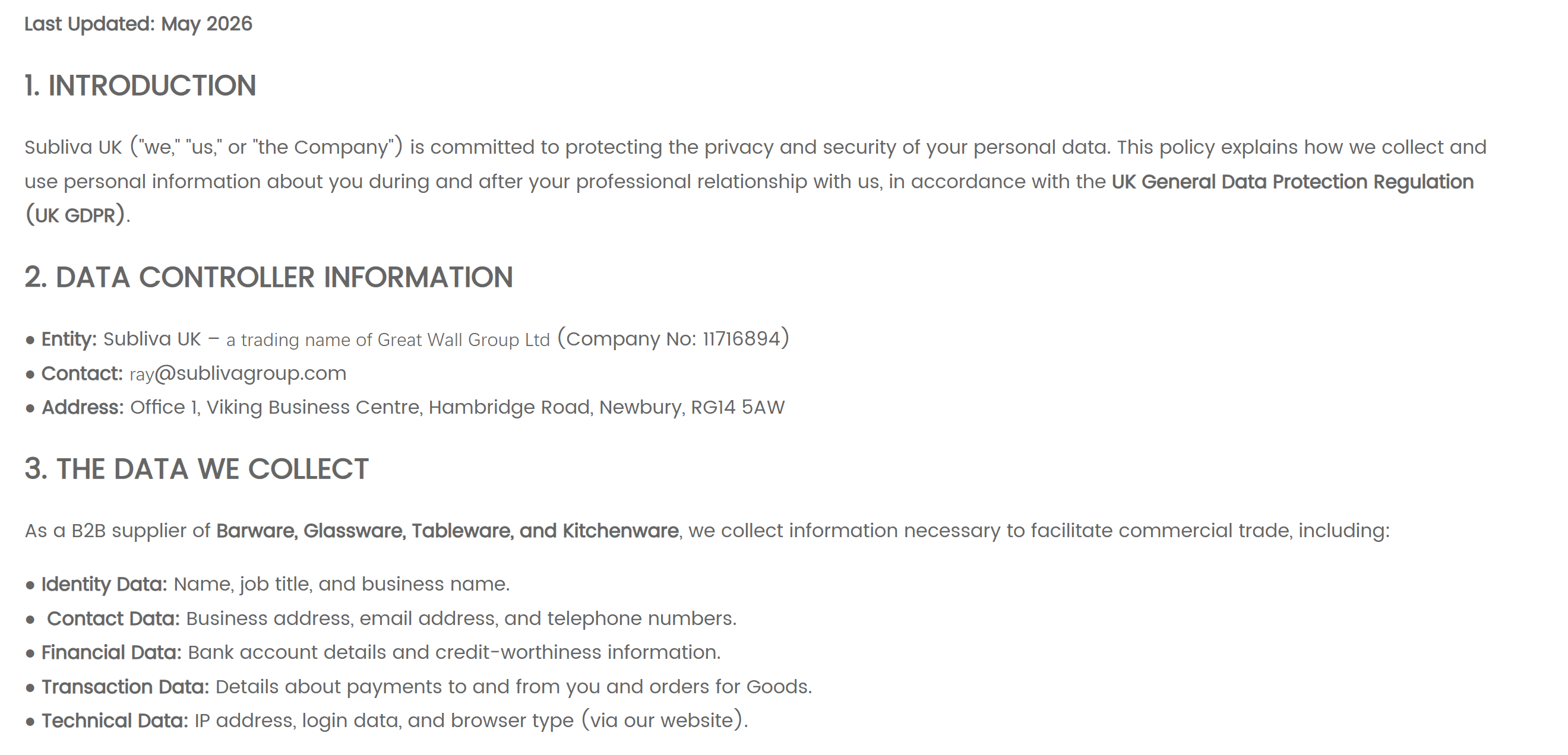Click the Company No: 11716894 text
This screenshot has width=1568, height=755.
tap(673, 339)
